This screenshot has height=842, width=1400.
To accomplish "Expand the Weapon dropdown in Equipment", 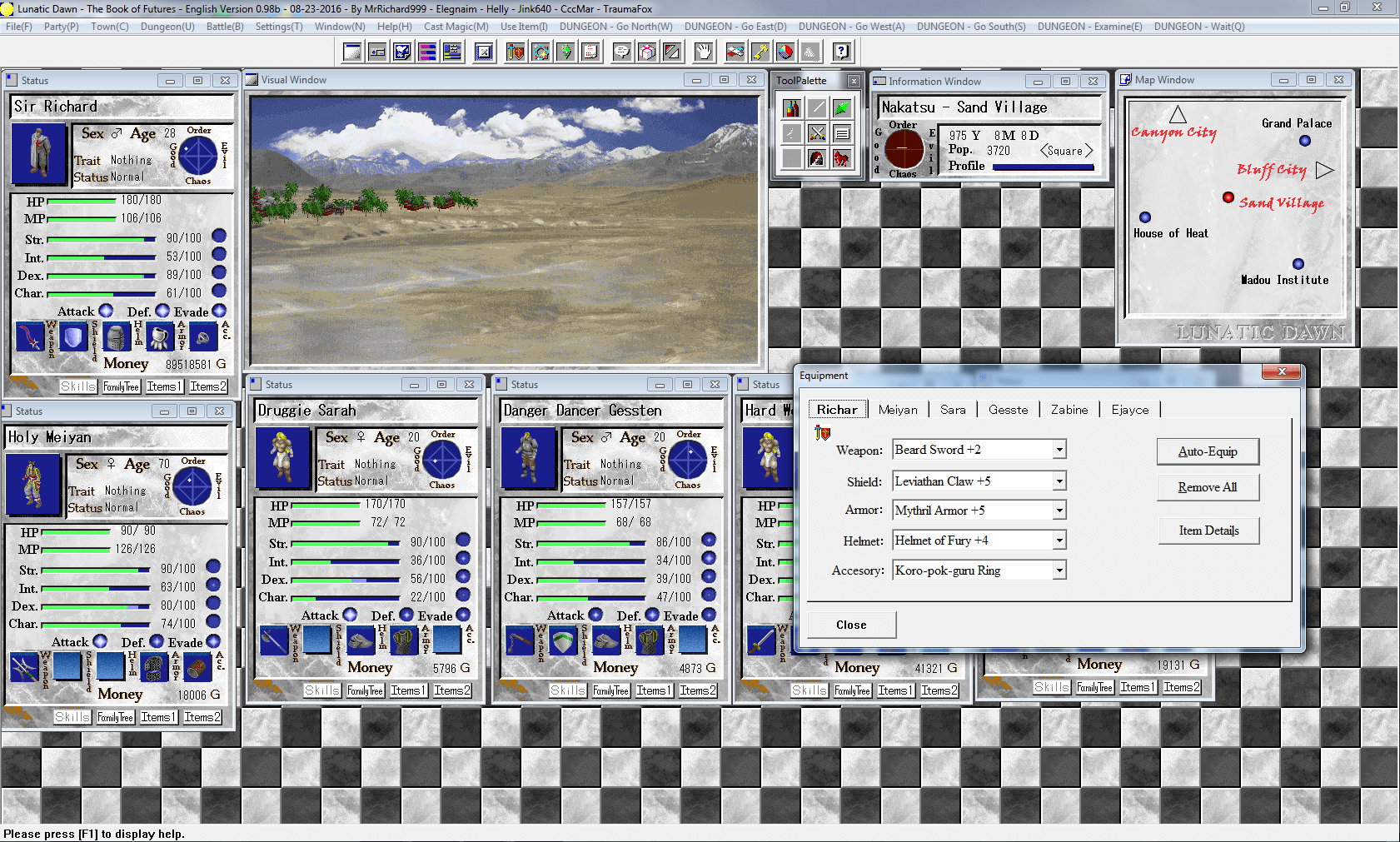I will [x=1059, y=450].
